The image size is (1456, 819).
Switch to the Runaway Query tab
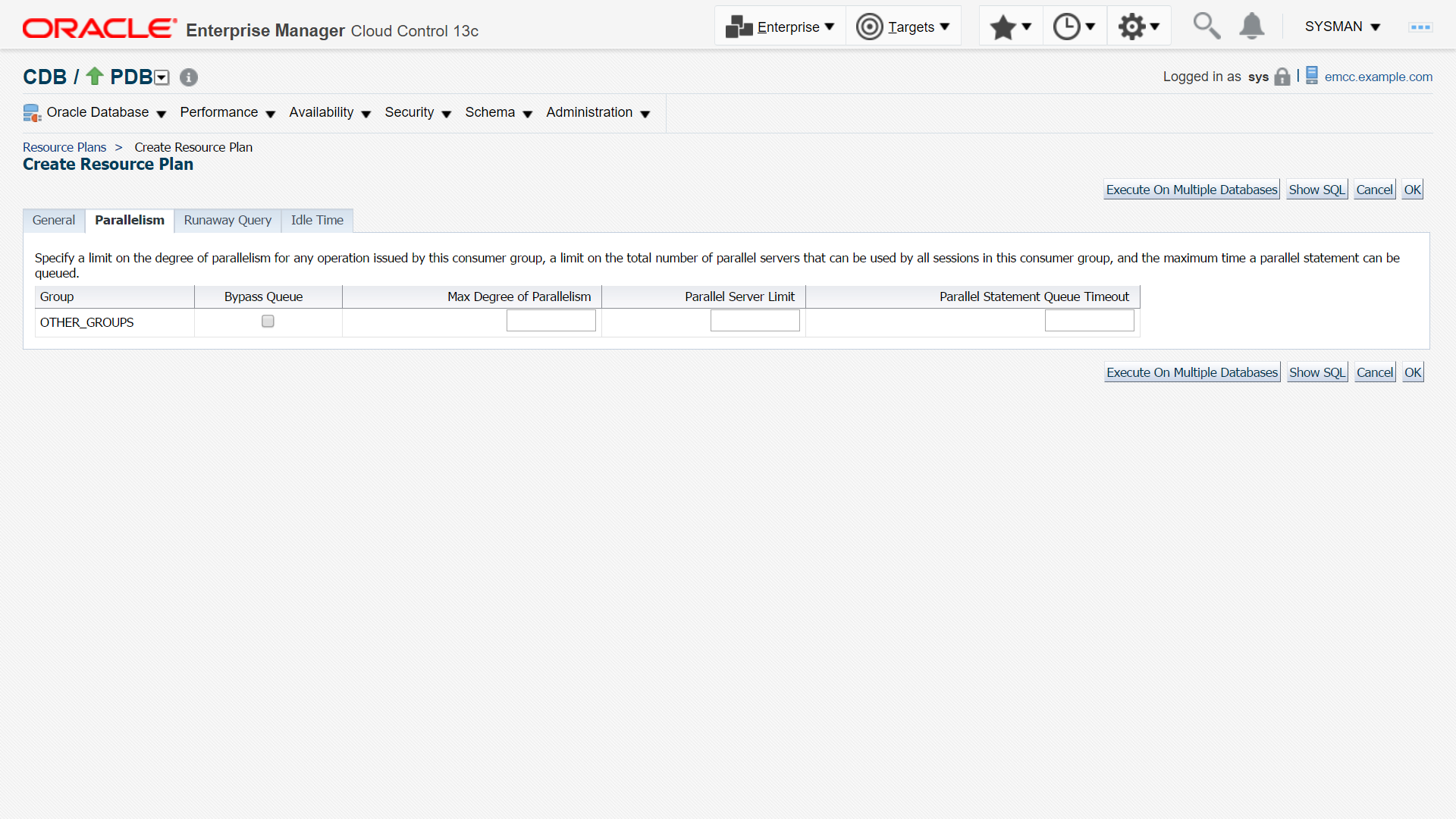[227, 220]
